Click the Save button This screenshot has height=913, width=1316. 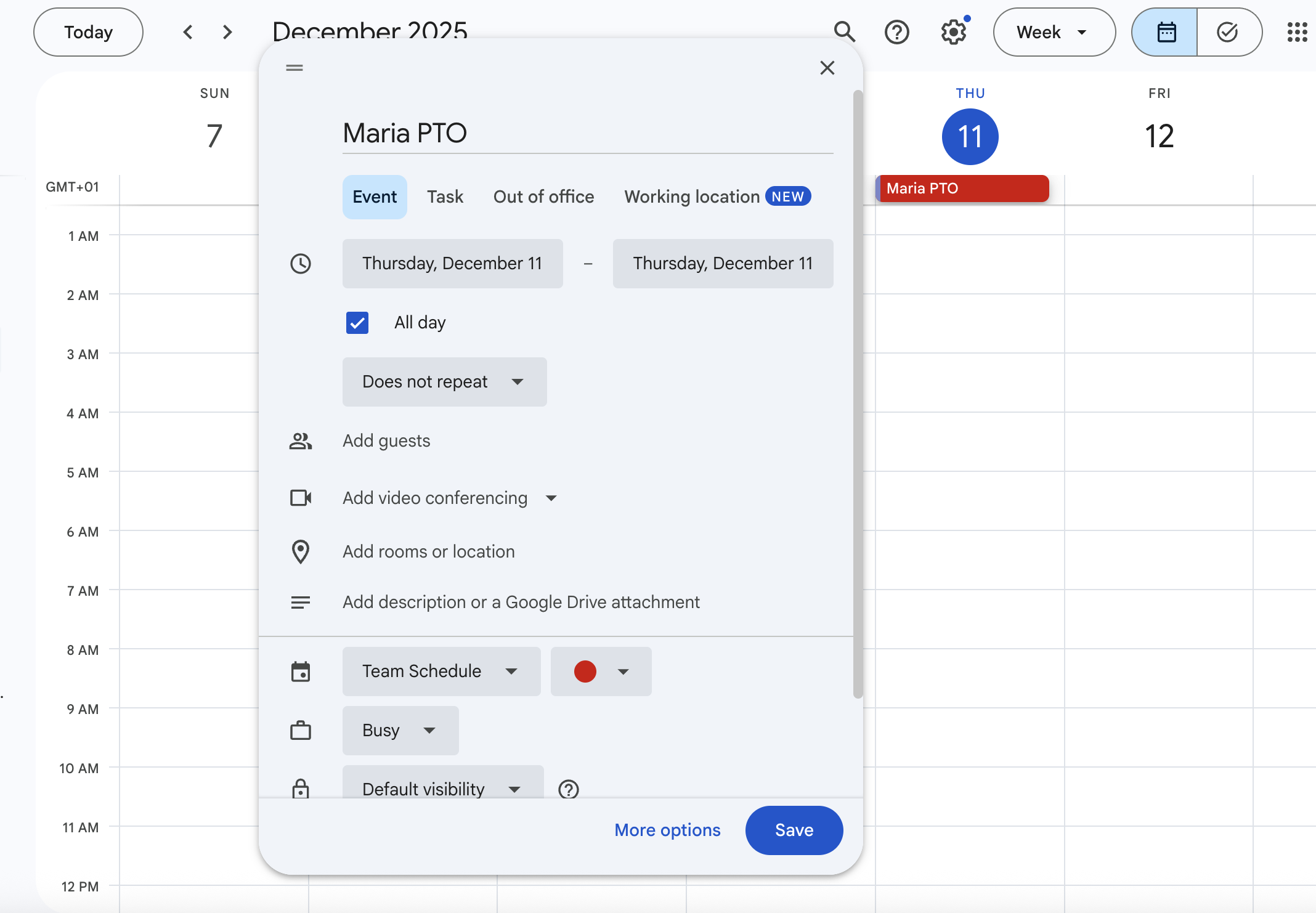pyautogui.click(x=794, y=830)
